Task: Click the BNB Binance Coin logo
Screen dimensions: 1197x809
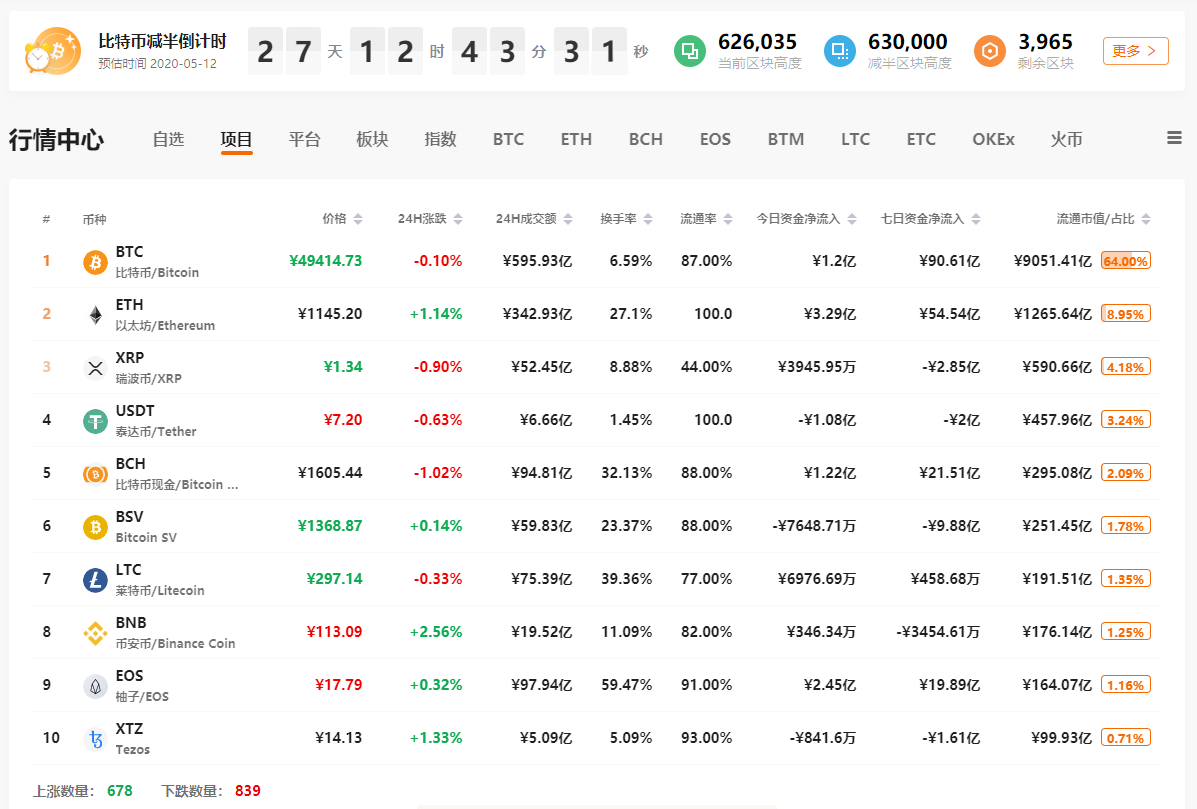Action: pos(95,633)
